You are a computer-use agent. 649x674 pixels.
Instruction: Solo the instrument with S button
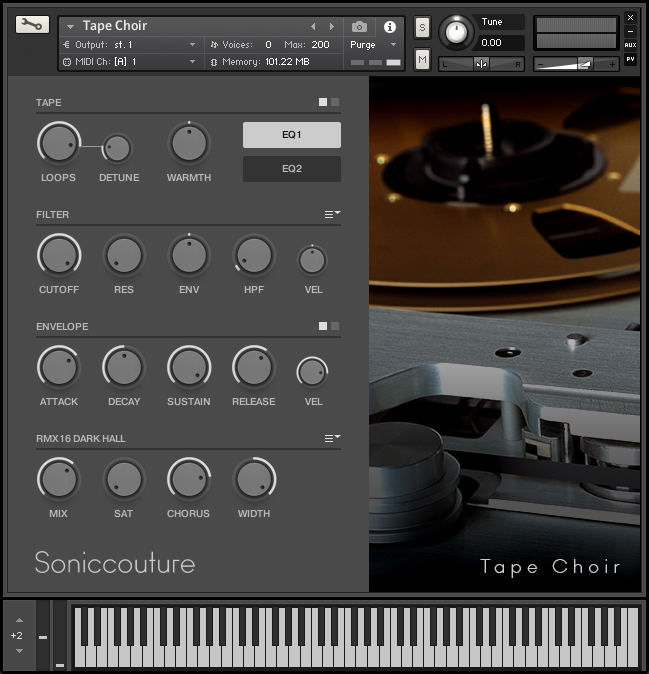coord(422,28)
